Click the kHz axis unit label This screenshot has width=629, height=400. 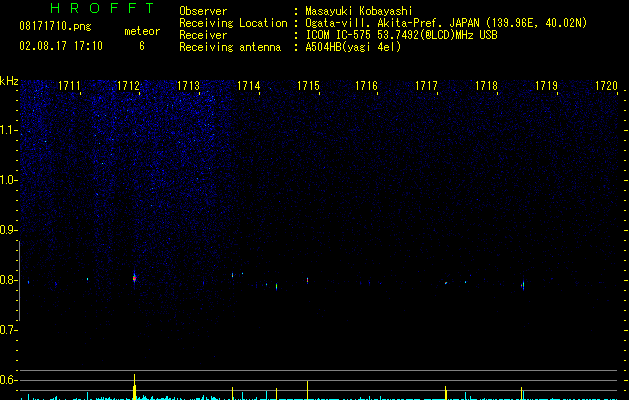click(9, 81)
